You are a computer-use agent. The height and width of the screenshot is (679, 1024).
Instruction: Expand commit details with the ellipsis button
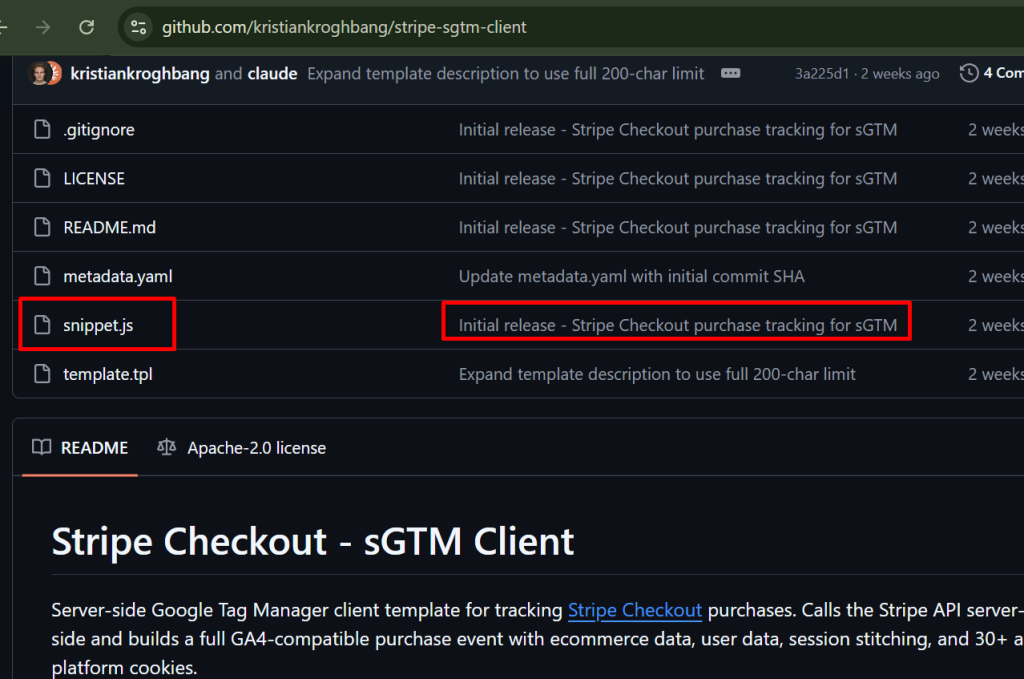pos(730,73)
